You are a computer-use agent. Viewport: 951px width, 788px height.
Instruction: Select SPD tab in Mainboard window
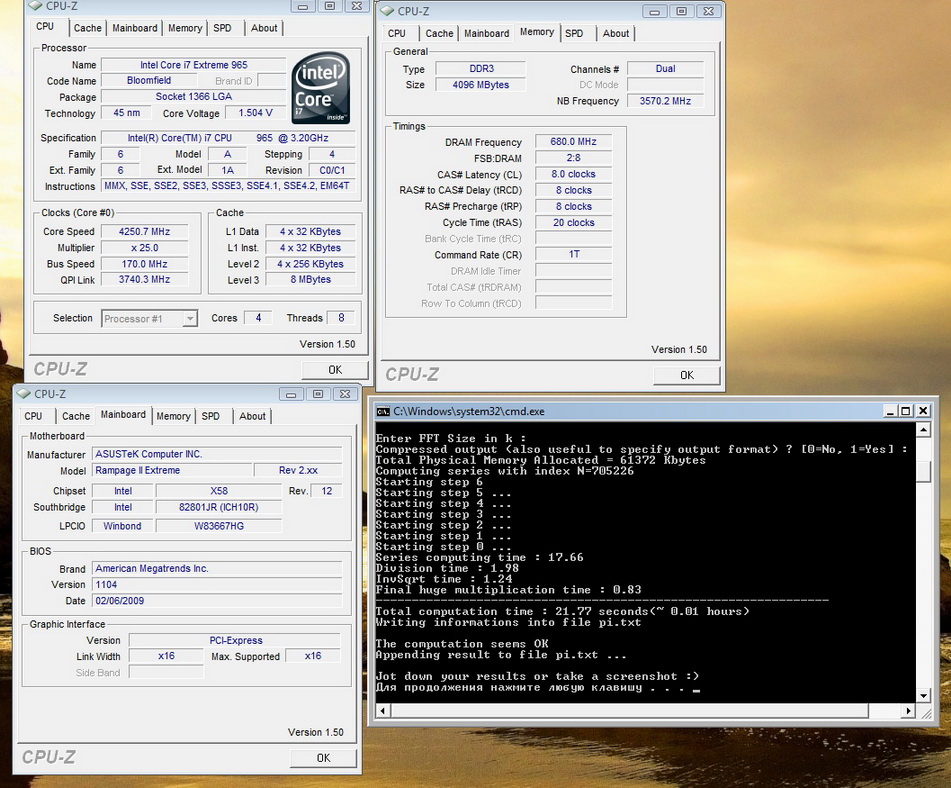[211, 416]
